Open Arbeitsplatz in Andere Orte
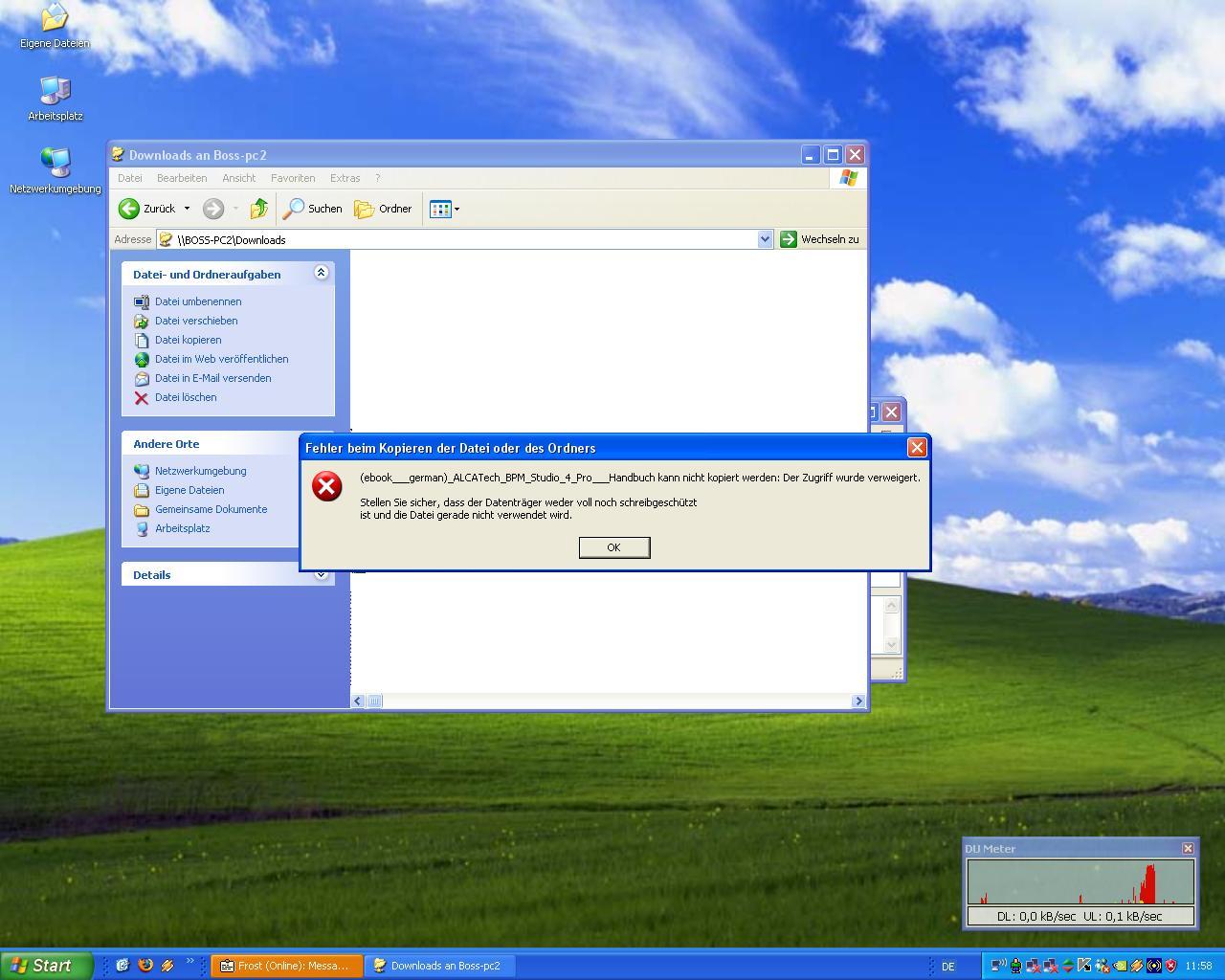Image resolution: width=1225 pixels, height=980 pixels. pyautogui.click(x=182, y=528)
